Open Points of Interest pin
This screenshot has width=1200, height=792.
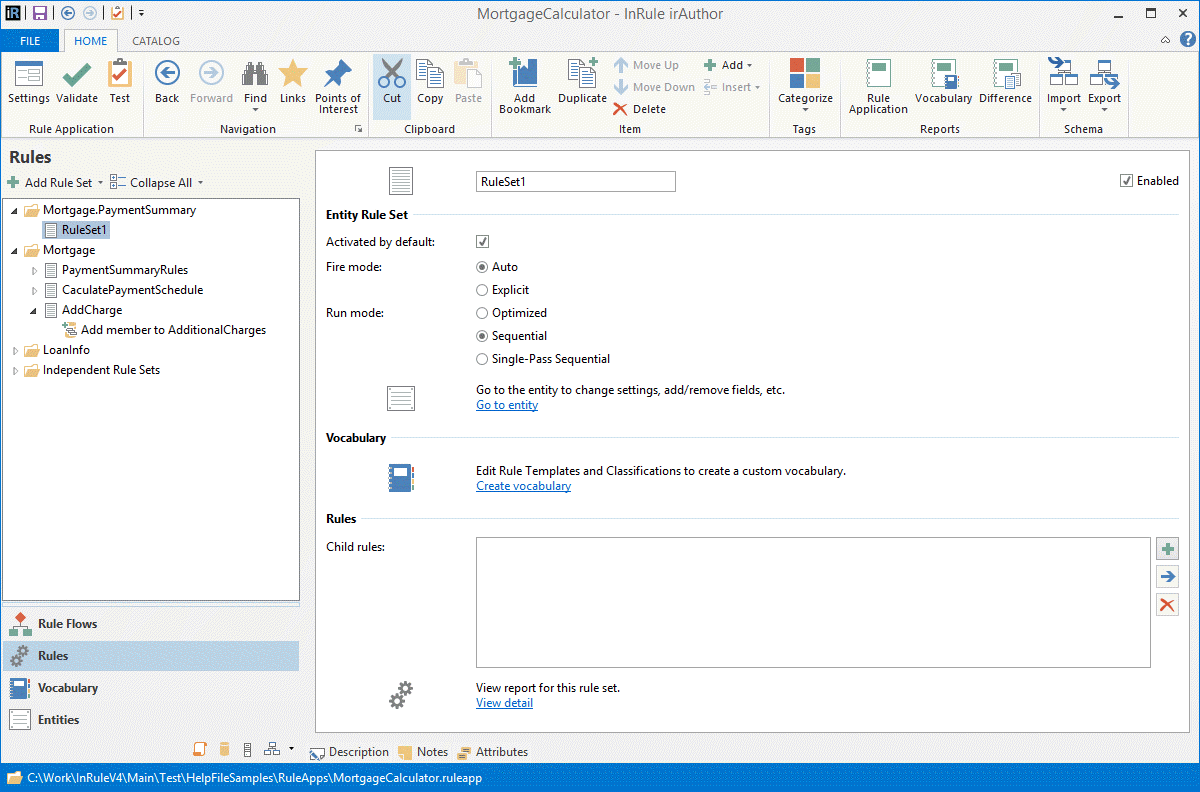[x=338, y=75]
